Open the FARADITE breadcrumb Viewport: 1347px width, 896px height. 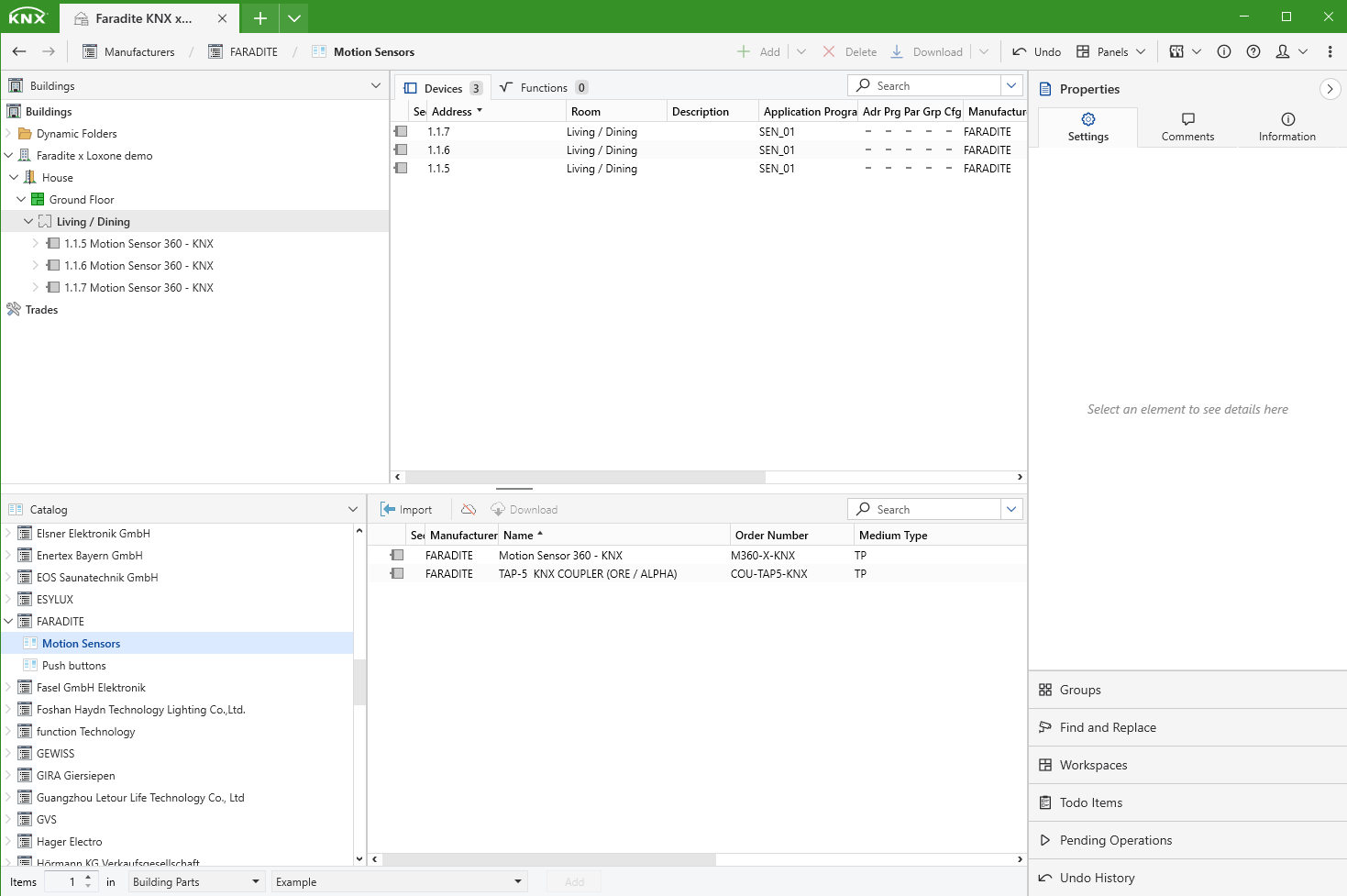(x=243, y=51)
